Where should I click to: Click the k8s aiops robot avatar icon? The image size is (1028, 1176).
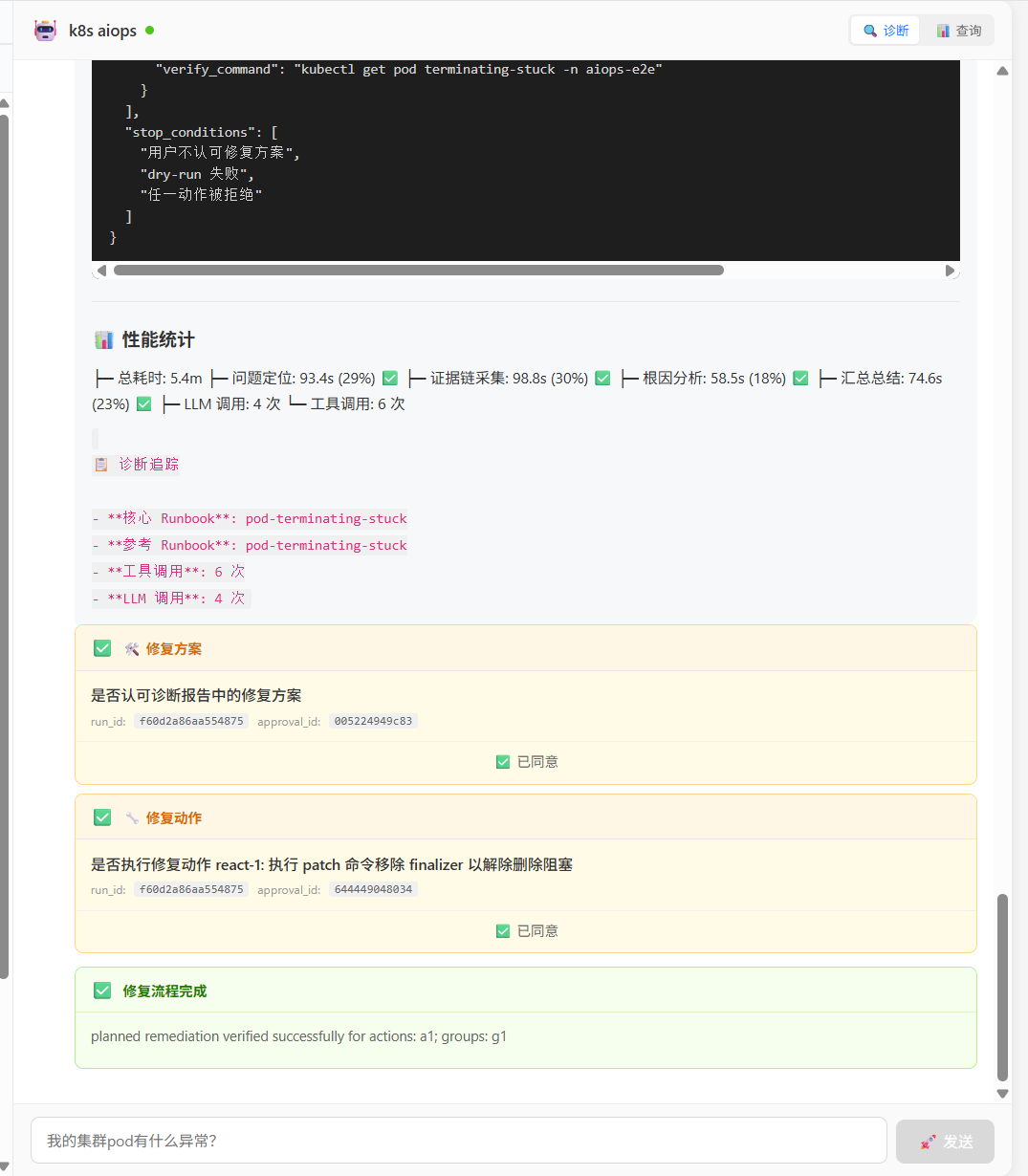click(x=45, y=31)
